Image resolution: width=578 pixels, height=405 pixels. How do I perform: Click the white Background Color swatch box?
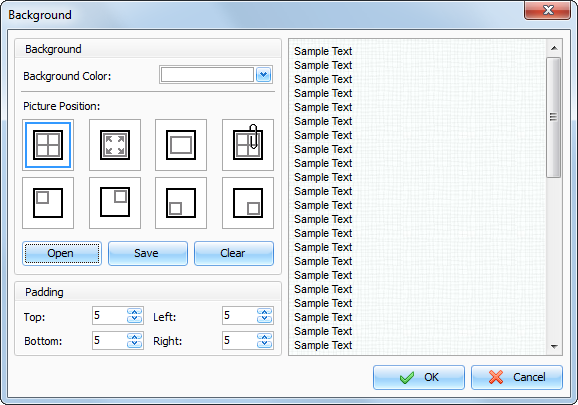coord(207,75)
